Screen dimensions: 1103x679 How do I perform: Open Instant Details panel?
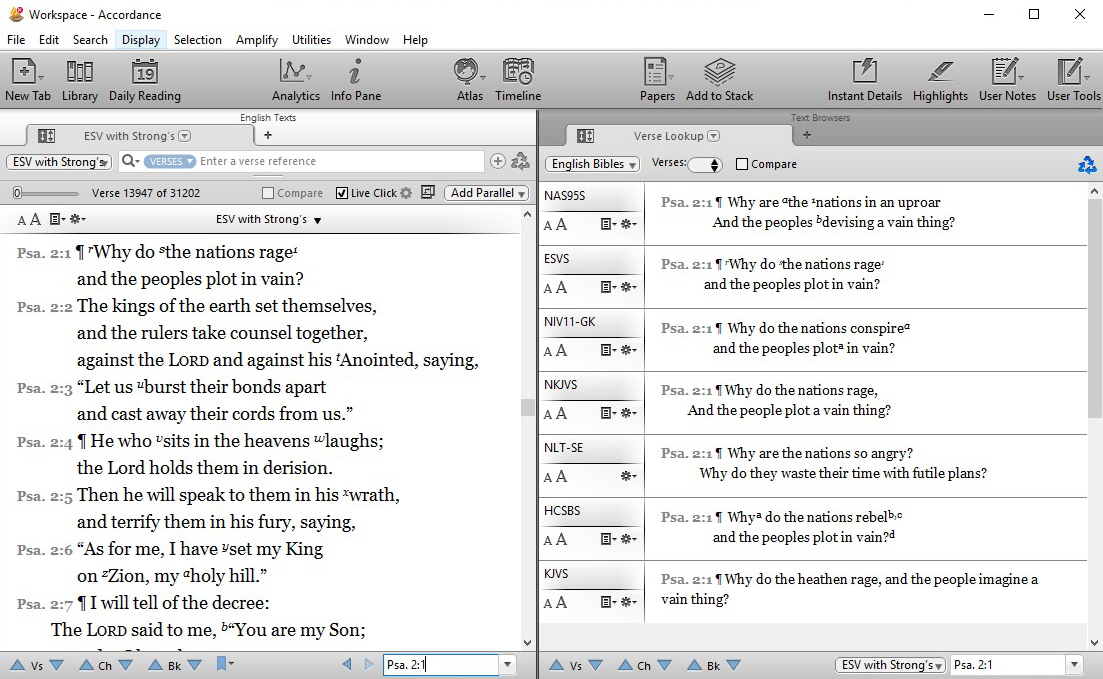[x=864, y=73]
